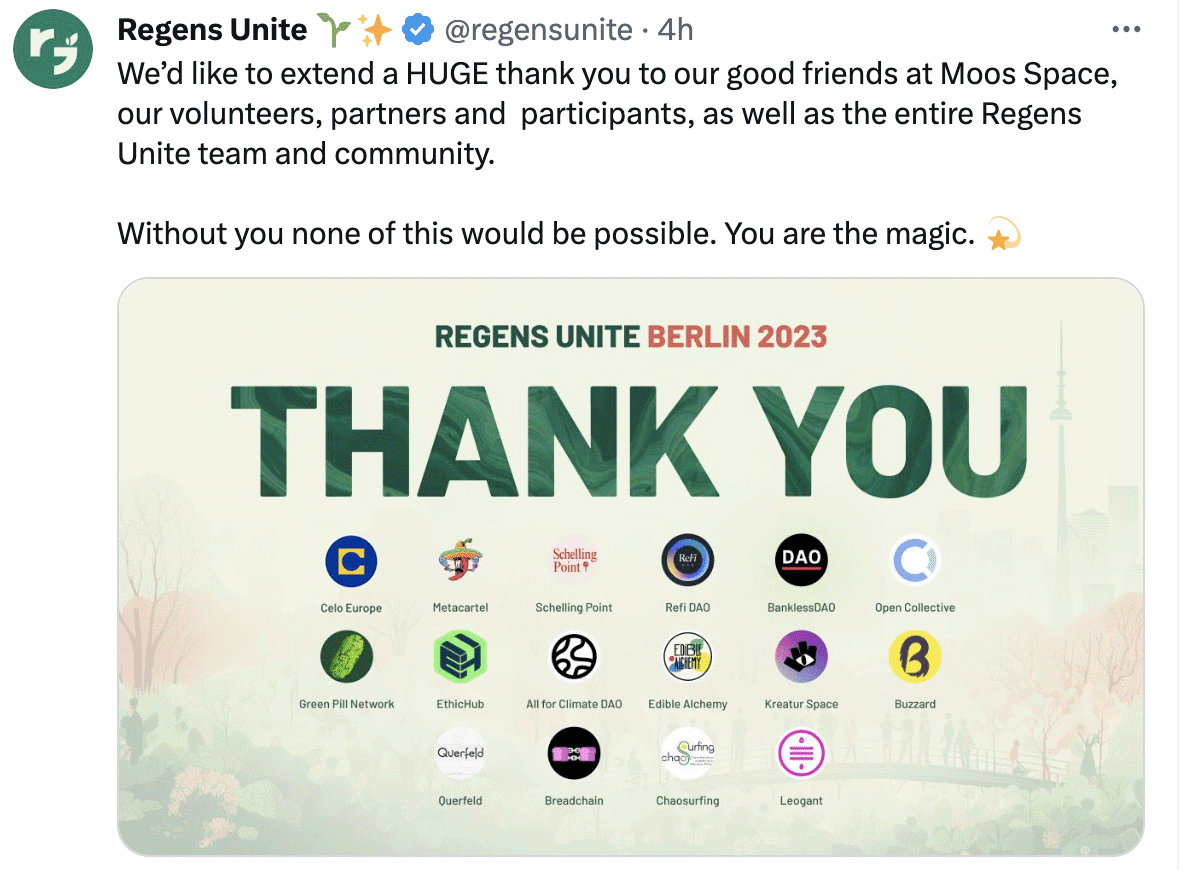
Task: Click the Schelling Point logo
Action: point(574,560)
